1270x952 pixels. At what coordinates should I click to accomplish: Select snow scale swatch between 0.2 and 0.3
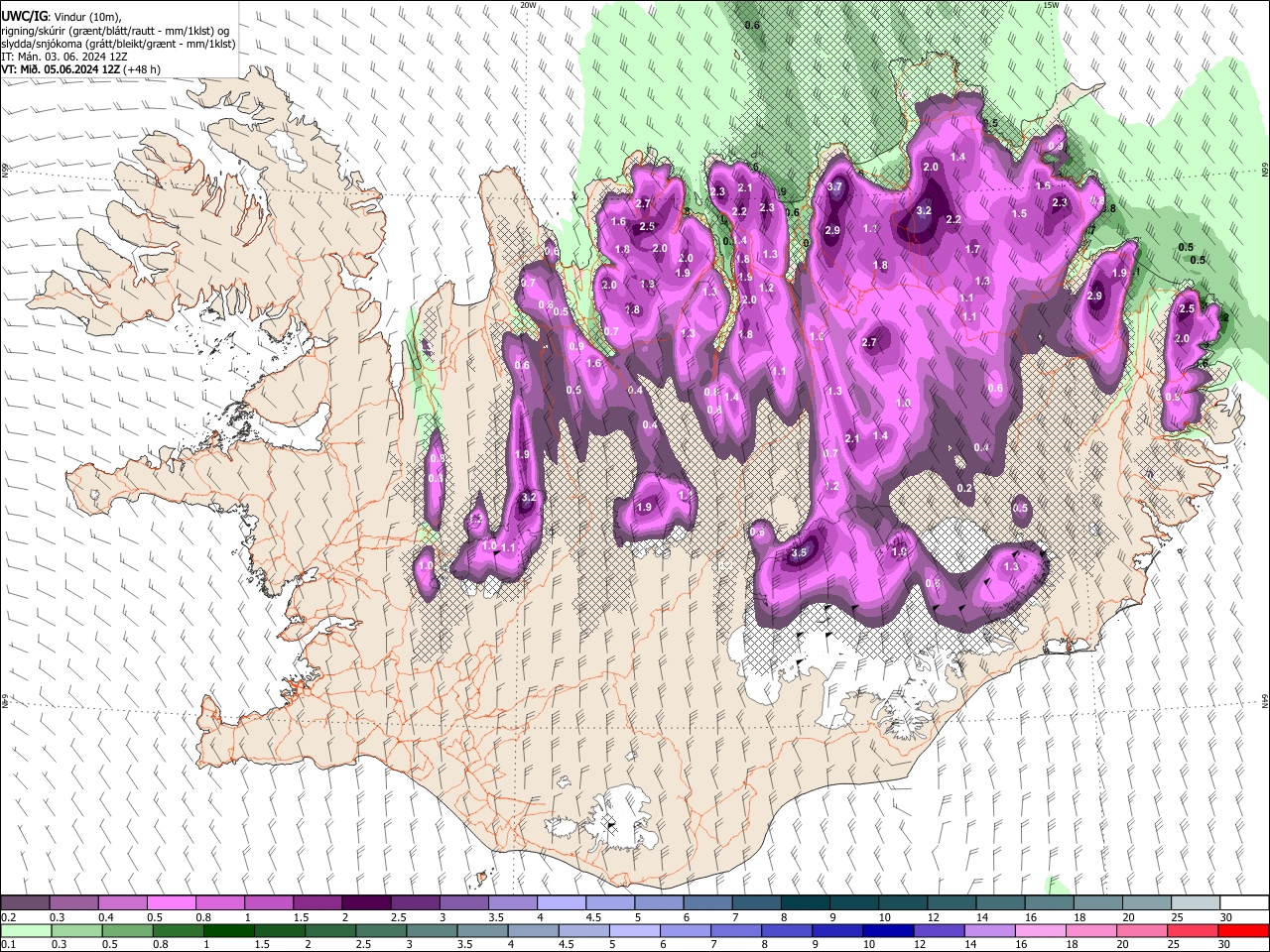(25, 903)
